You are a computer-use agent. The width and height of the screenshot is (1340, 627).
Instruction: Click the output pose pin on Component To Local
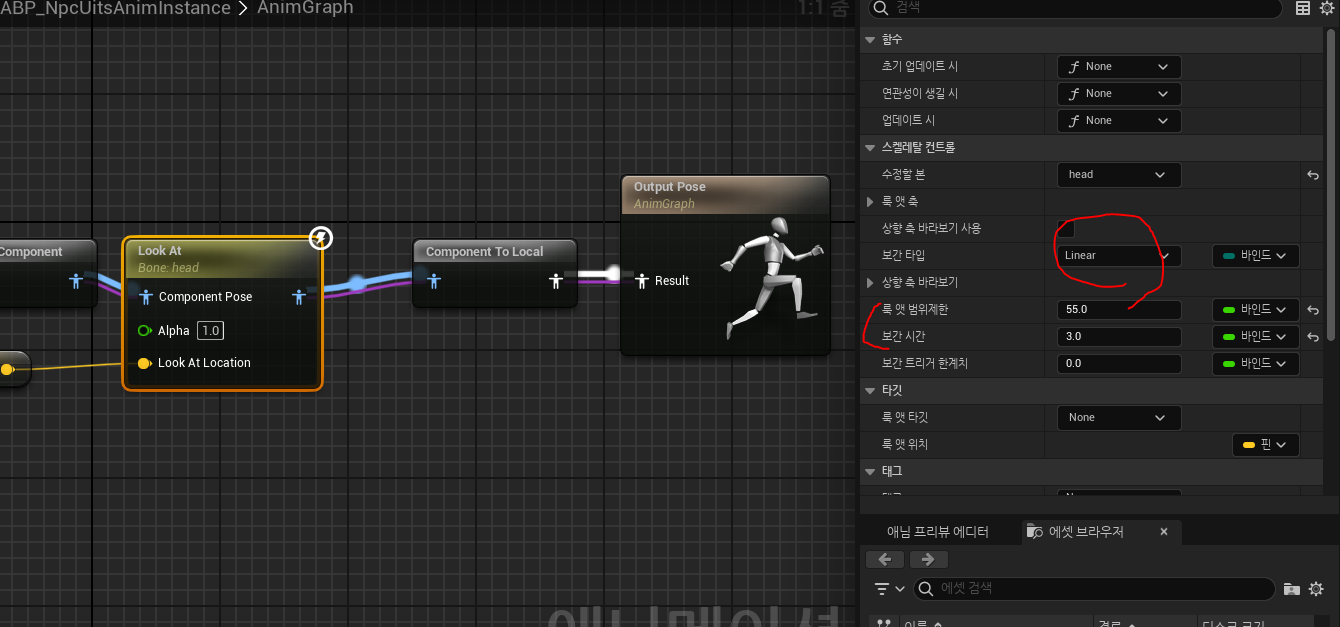(x=556, y=281)
